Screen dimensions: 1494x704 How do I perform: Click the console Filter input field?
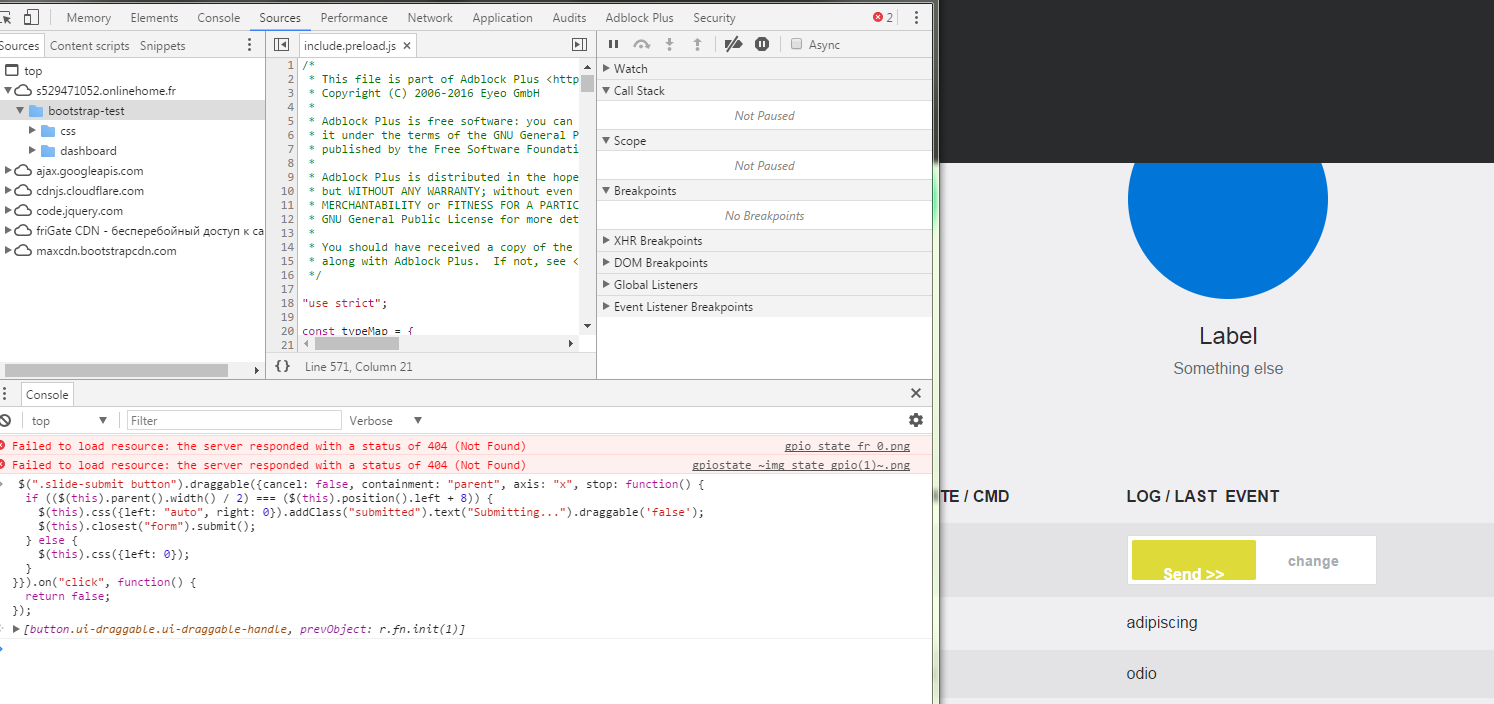click(234, 421)
